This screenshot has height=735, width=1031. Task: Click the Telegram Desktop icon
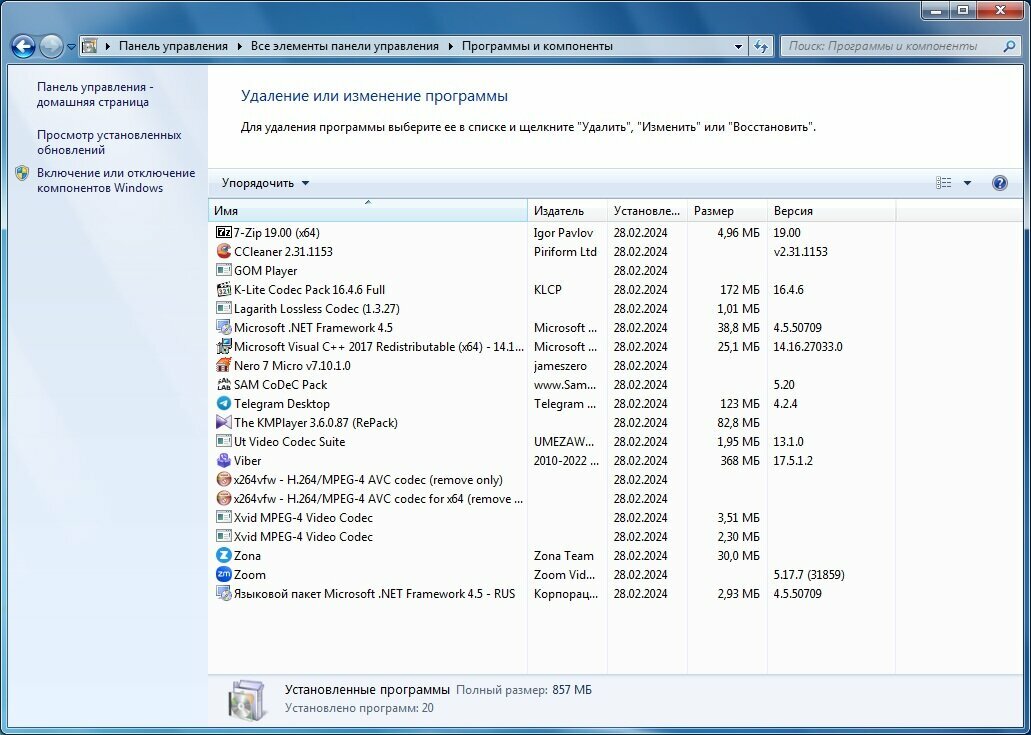pyautogui.click(x=224, y=404)
